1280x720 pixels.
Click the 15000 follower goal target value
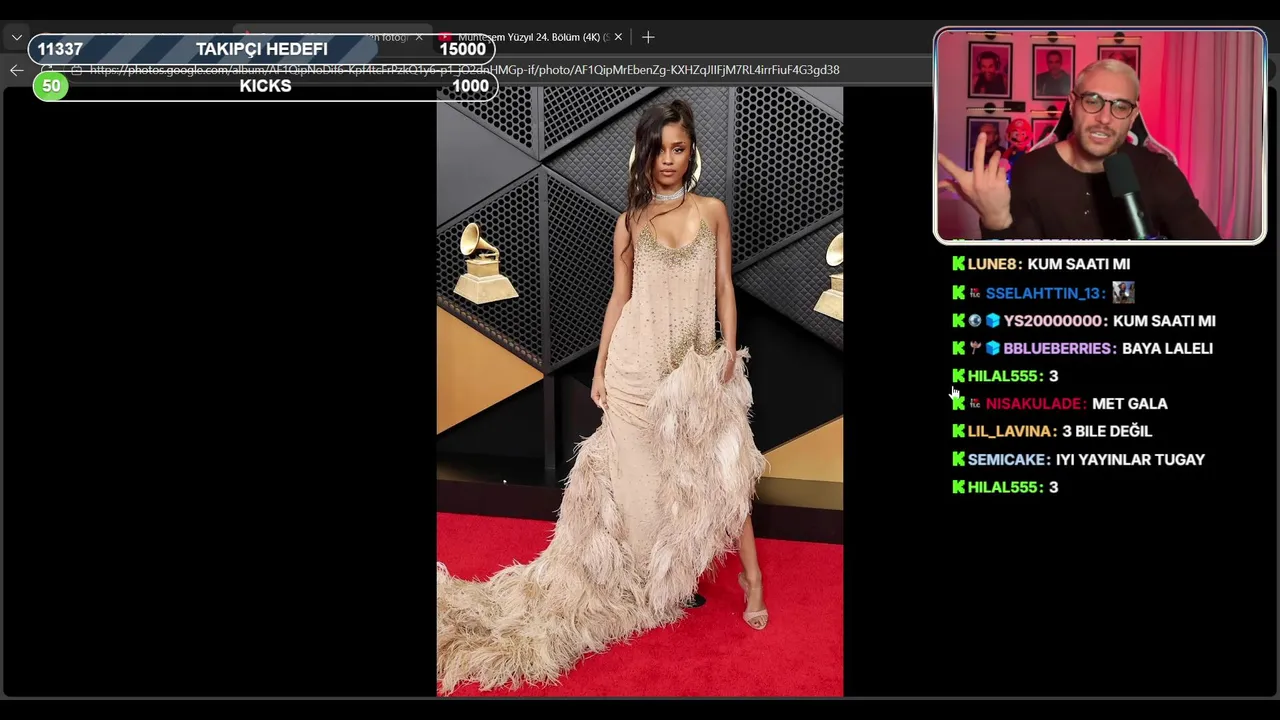point(462,49)
